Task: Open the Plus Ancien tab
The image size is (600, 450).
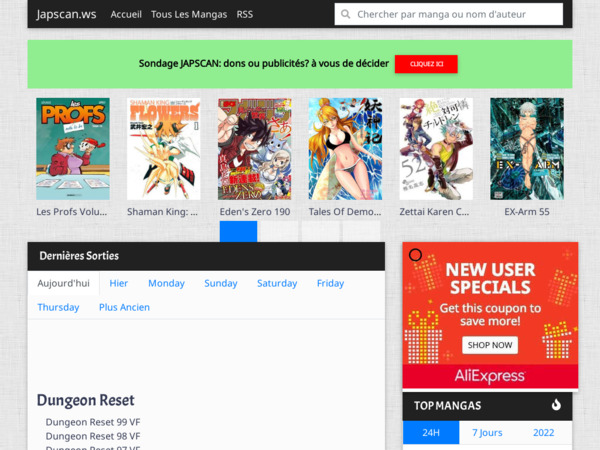Action: pos(124,307)
